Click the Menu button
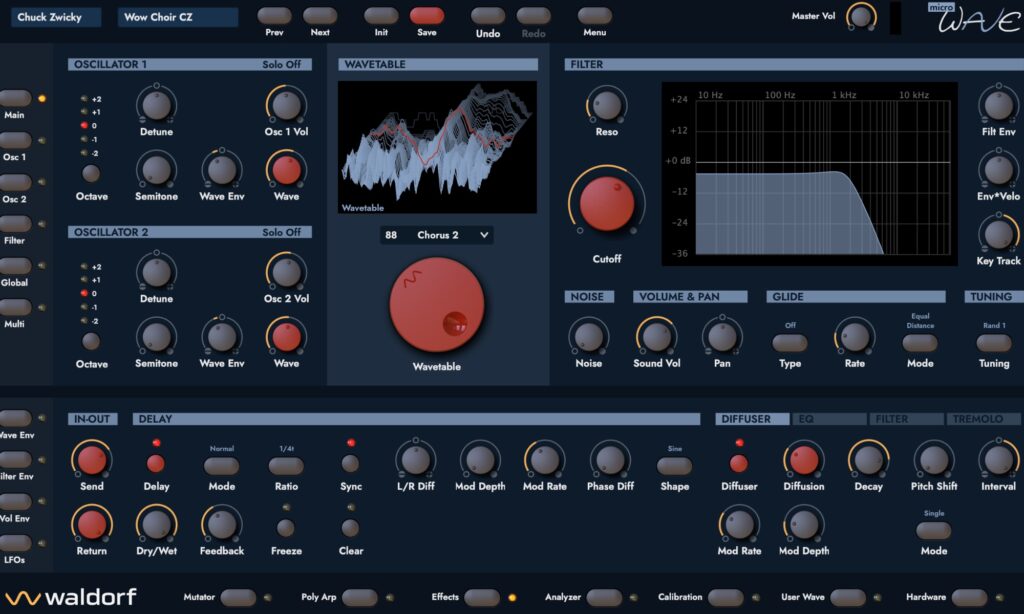Image resolution: width=1024 pixels, height=614 pixels. tap(594, 15)
